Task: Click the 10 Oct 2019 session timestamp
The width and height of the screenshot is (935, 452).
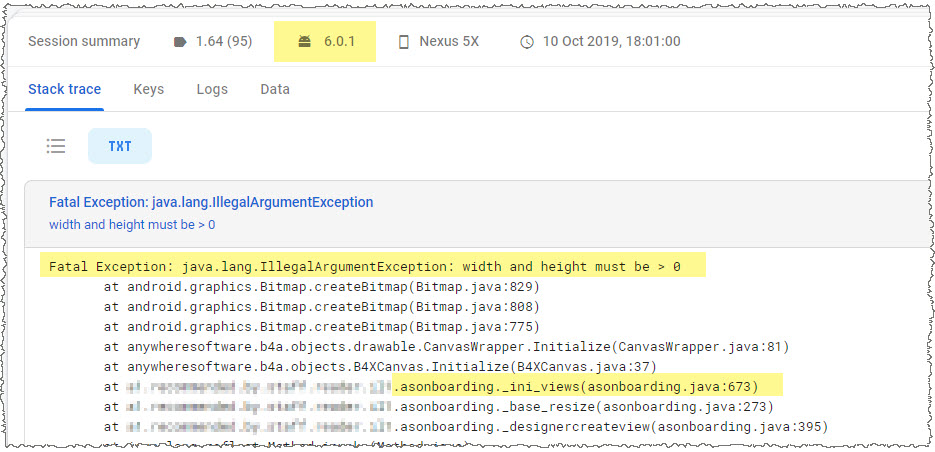Action: [611, 42]
